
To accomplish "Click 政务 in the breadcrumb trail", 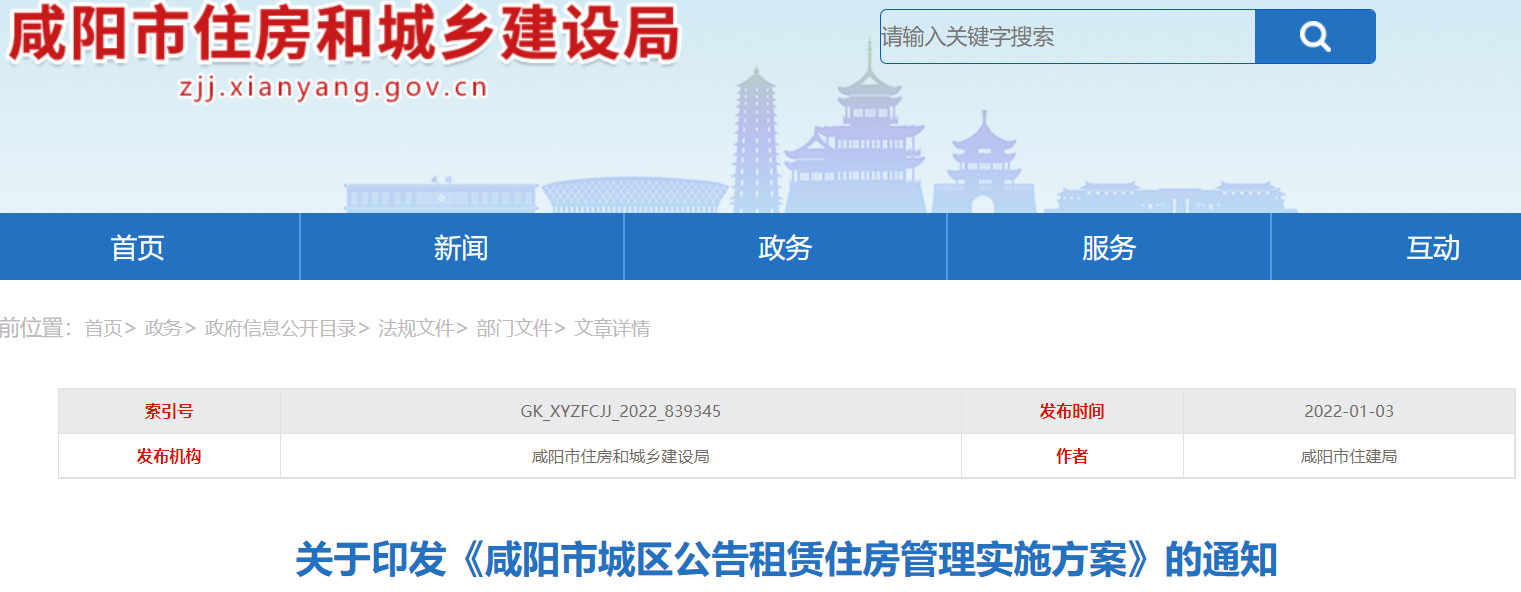I will click(163, 329).
